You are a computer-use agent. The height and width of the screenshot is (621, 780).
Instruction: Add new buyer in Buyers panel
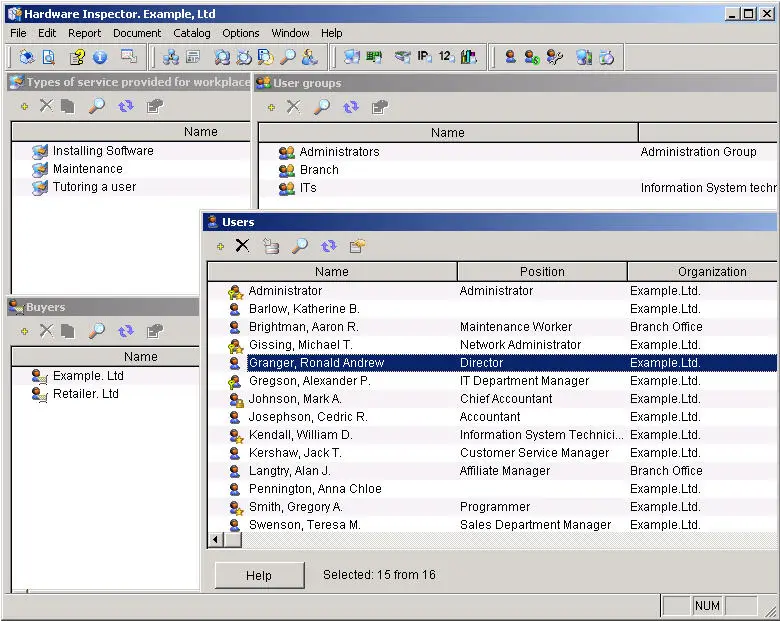[x=24, y=331]
